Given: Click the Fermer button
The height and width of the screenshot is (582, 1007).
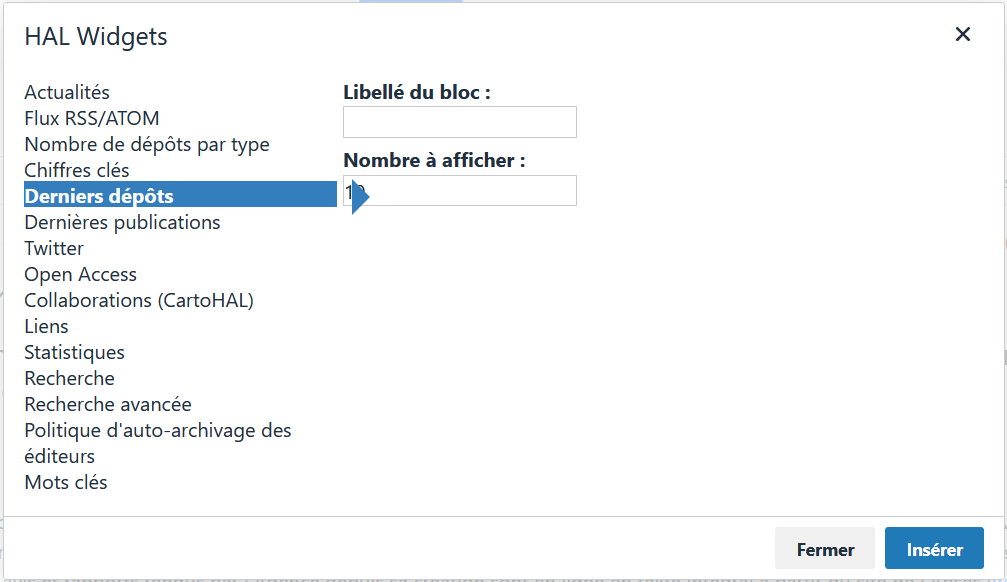Looking at the screenshot, I should (824, 548).
